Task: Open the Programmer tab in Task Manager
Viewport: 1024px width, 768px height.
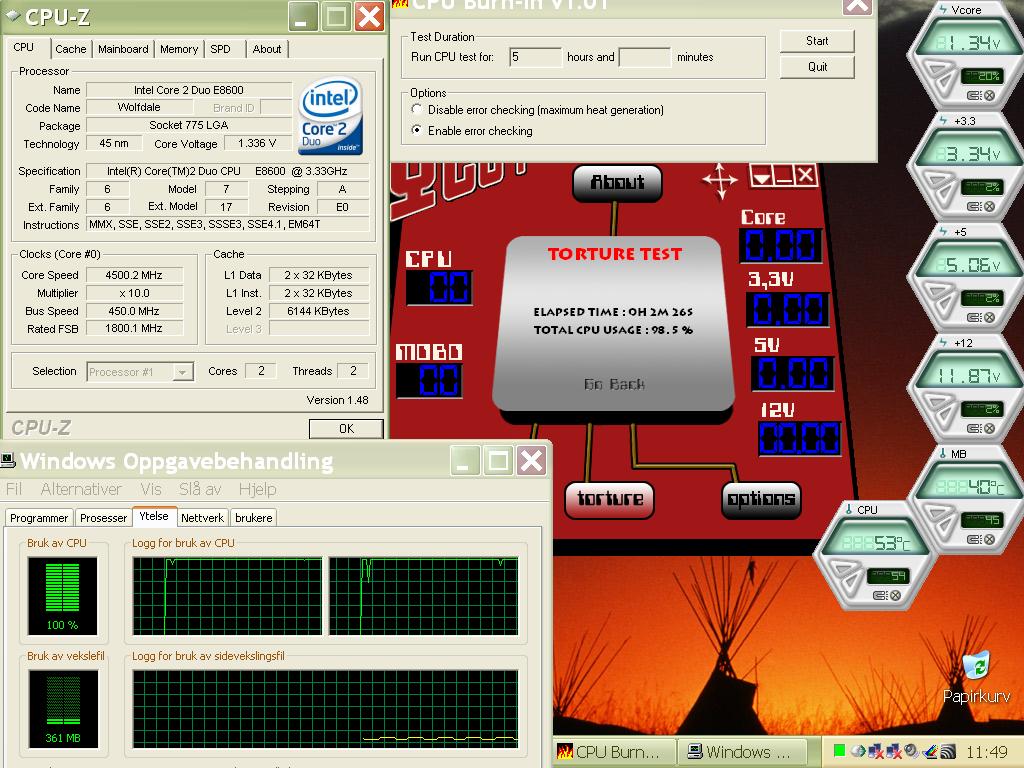Action: pos(39,518)
